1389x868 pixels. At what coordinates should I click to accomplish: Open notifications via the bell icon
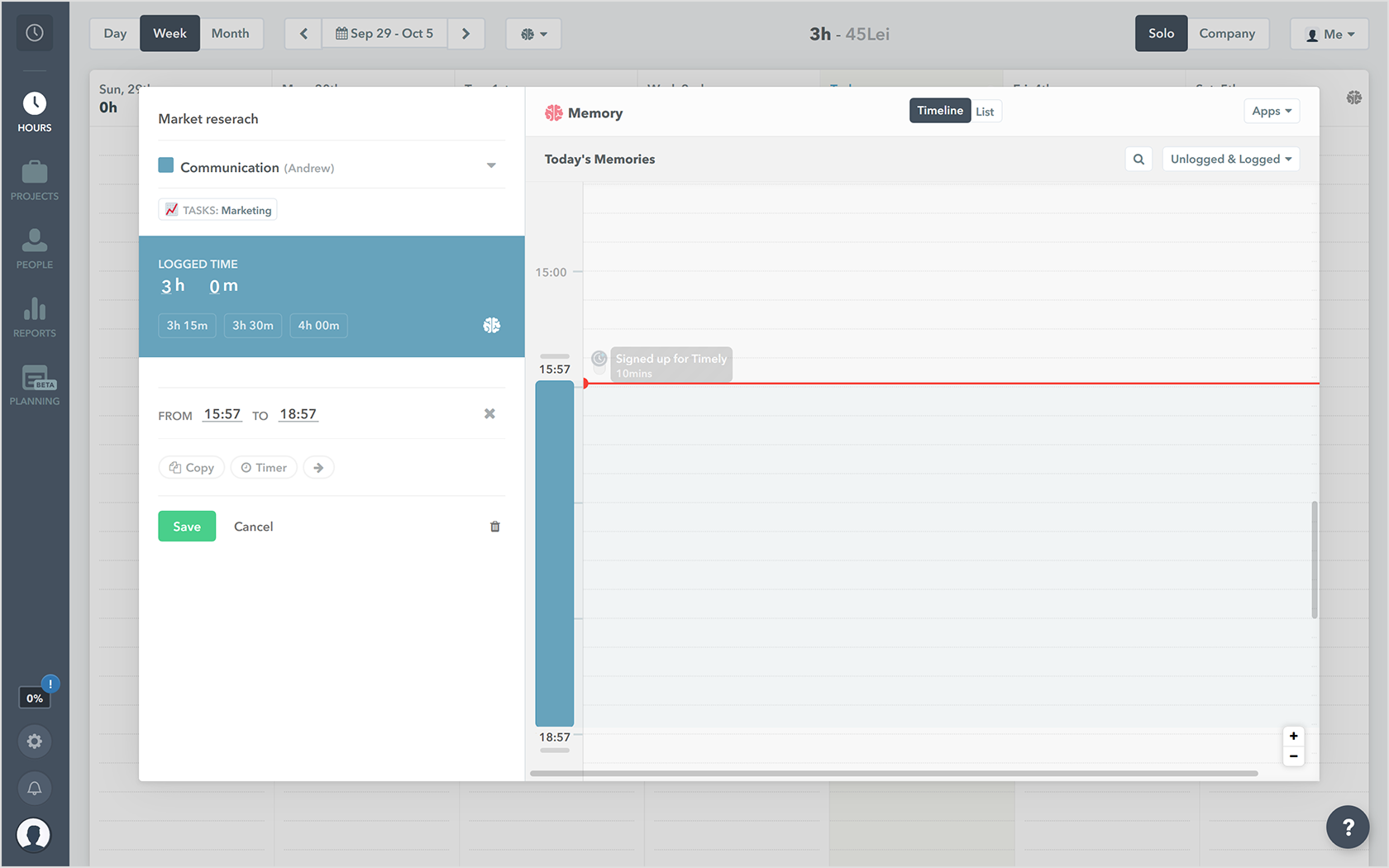[34, 788]
